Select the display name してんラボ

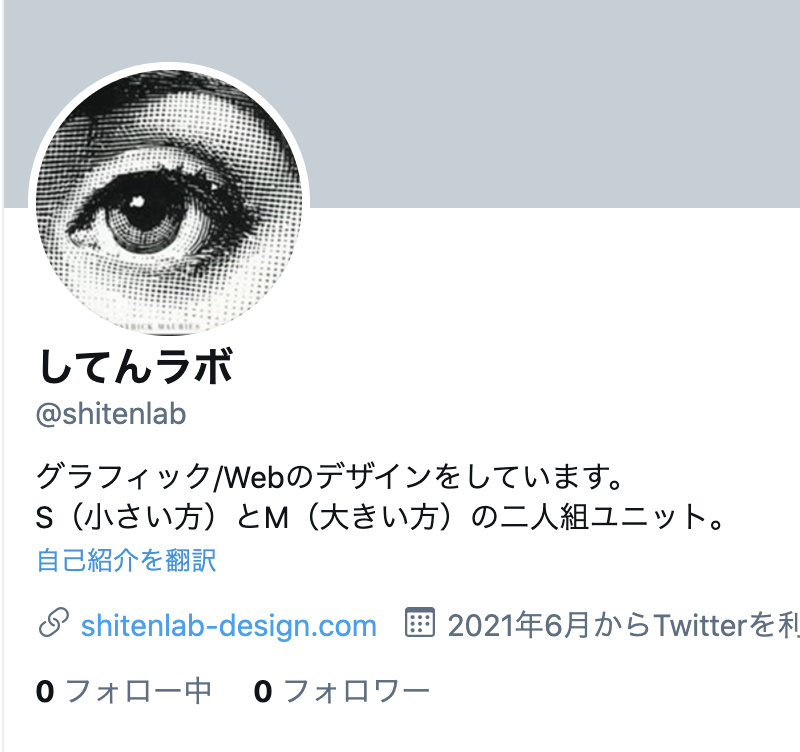(136, 366)
